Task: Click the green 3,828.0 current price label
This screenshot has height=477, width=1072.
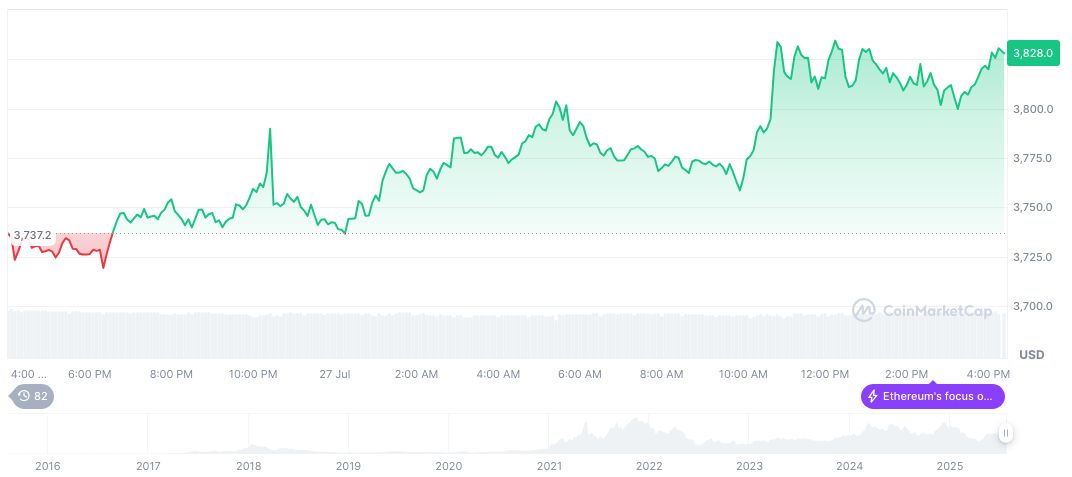Action: (x=1032, y=53)
